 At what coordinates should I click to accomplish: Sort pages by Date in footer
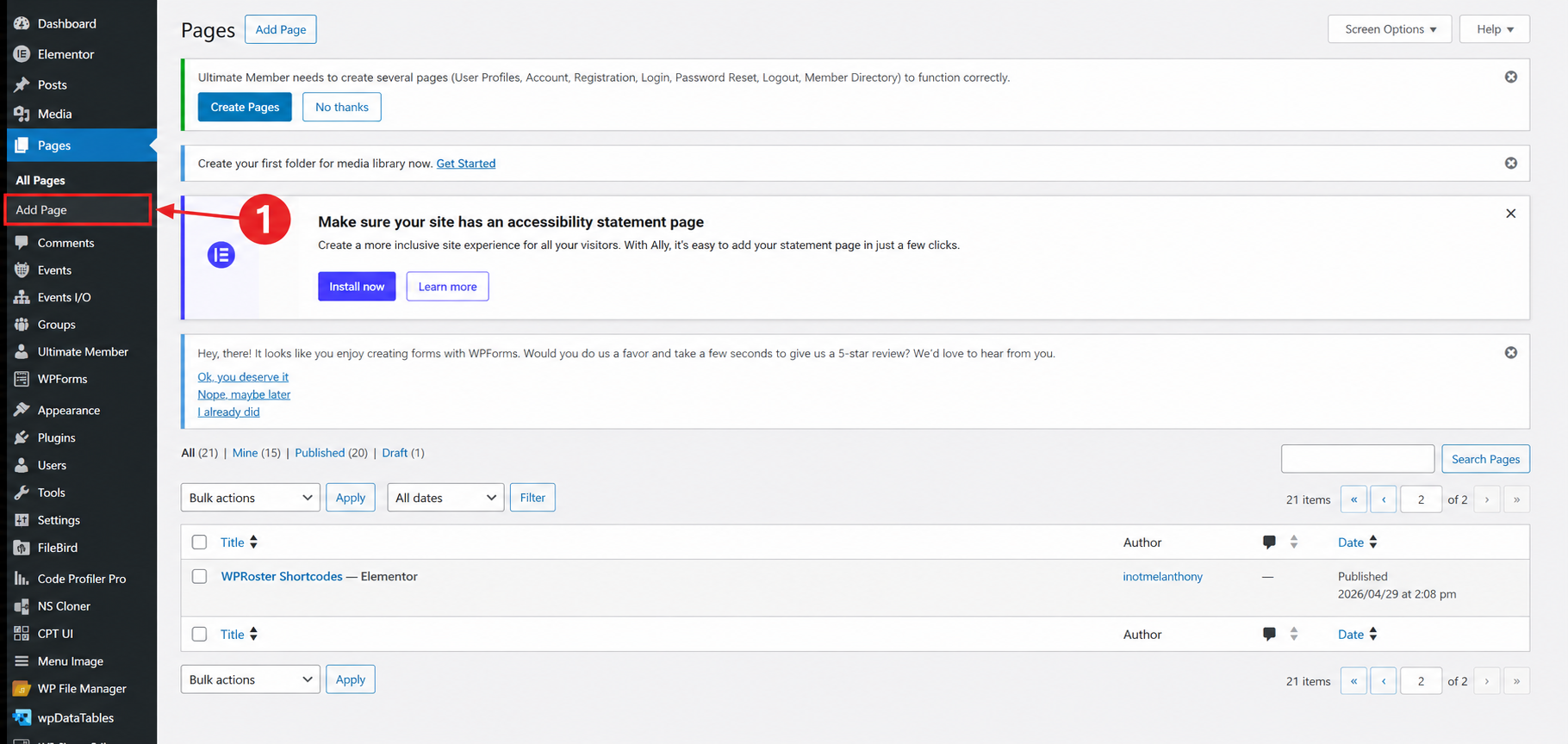(x=1358, y=635)
